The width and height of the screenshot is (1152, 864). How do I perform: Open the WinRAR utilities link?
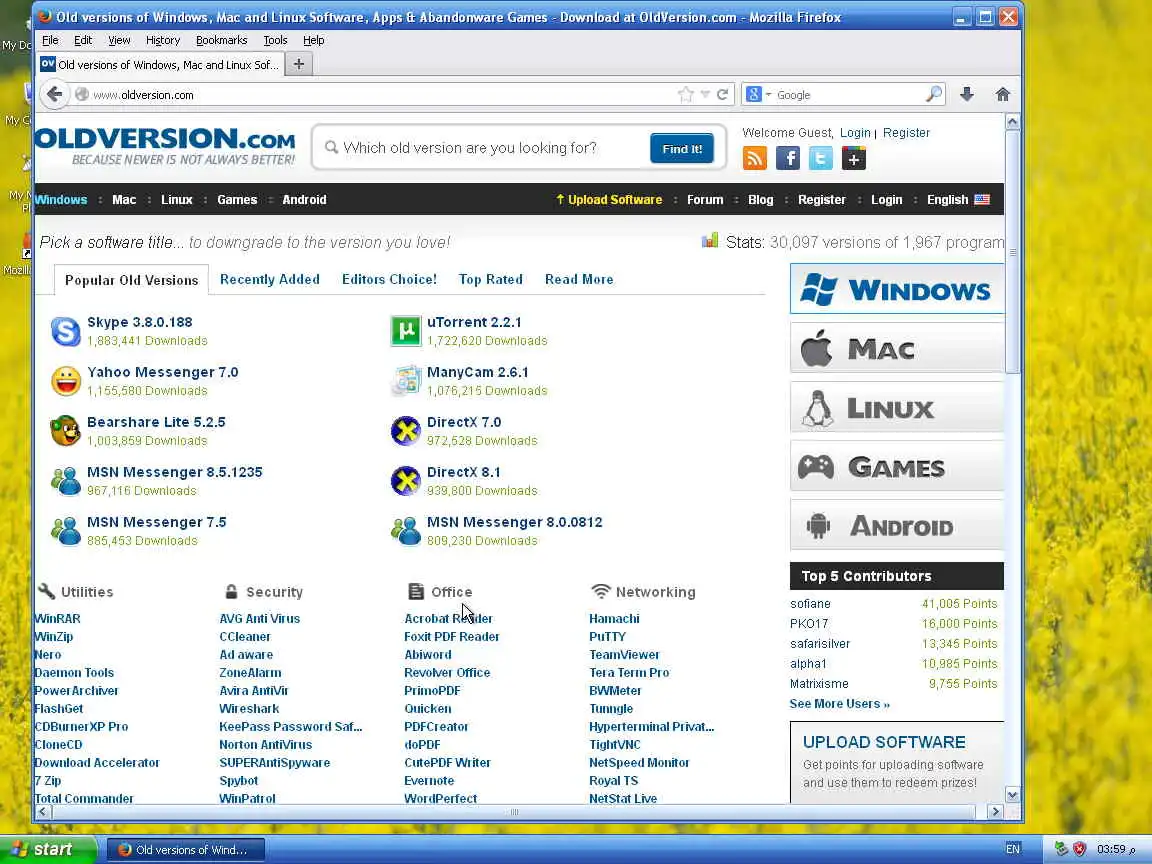pos(57,619)
